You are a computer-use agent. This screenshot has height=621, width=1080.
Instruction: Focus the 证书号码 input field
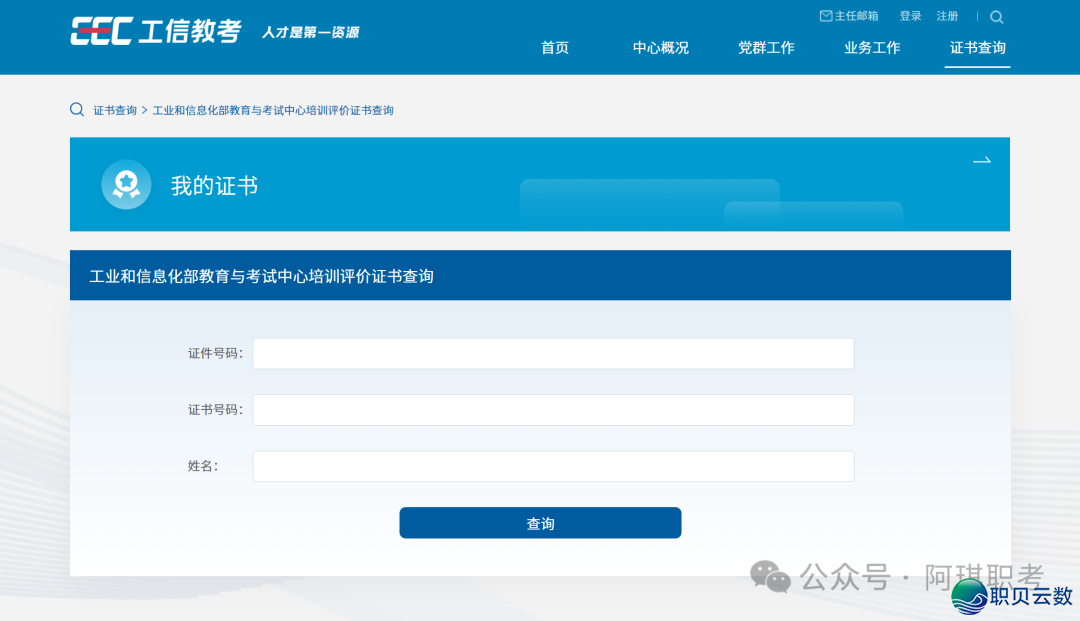point(553,410)
